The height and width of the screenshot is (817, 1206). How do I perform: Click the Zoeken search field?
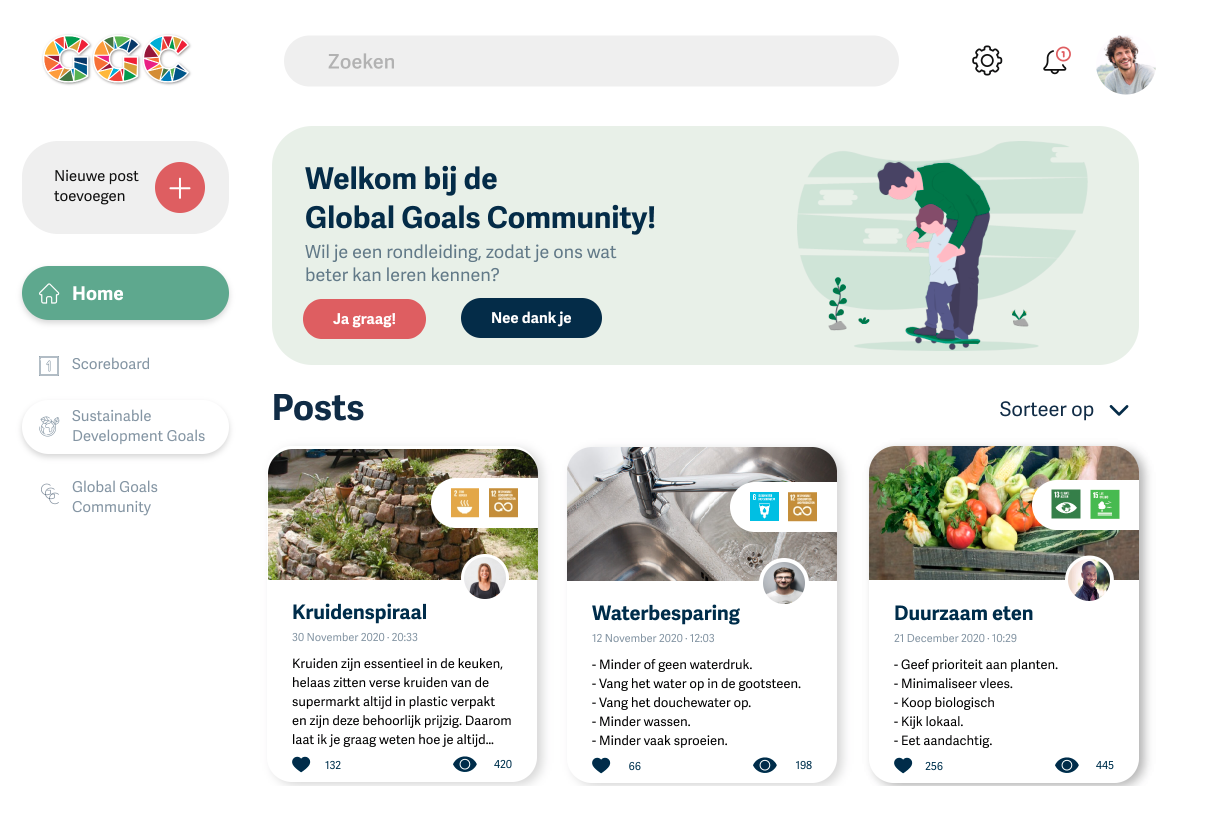591,61
